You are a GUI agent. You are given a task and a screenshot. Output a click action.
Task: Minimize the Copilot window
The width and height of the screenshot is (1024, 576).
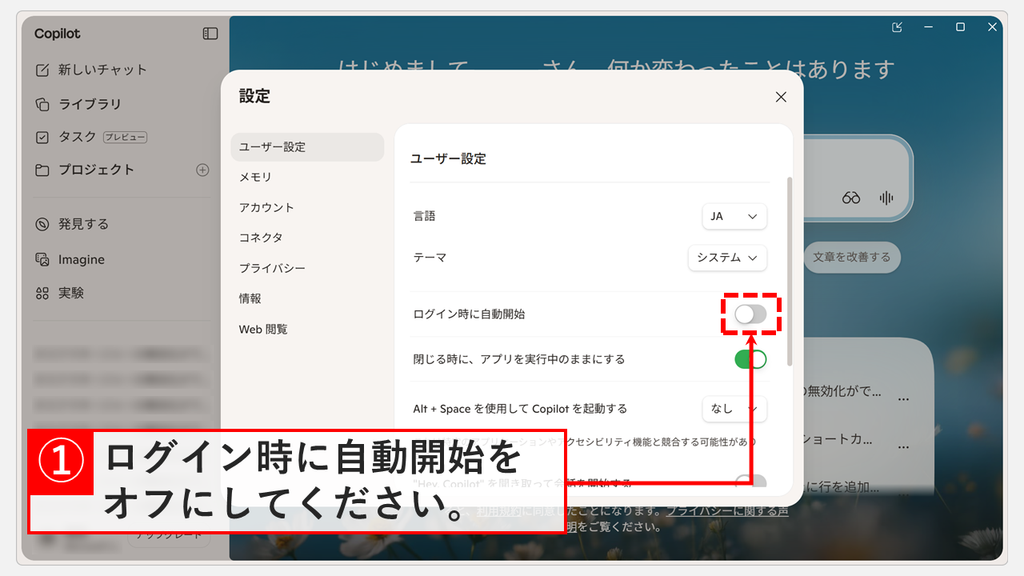[928, 27]
